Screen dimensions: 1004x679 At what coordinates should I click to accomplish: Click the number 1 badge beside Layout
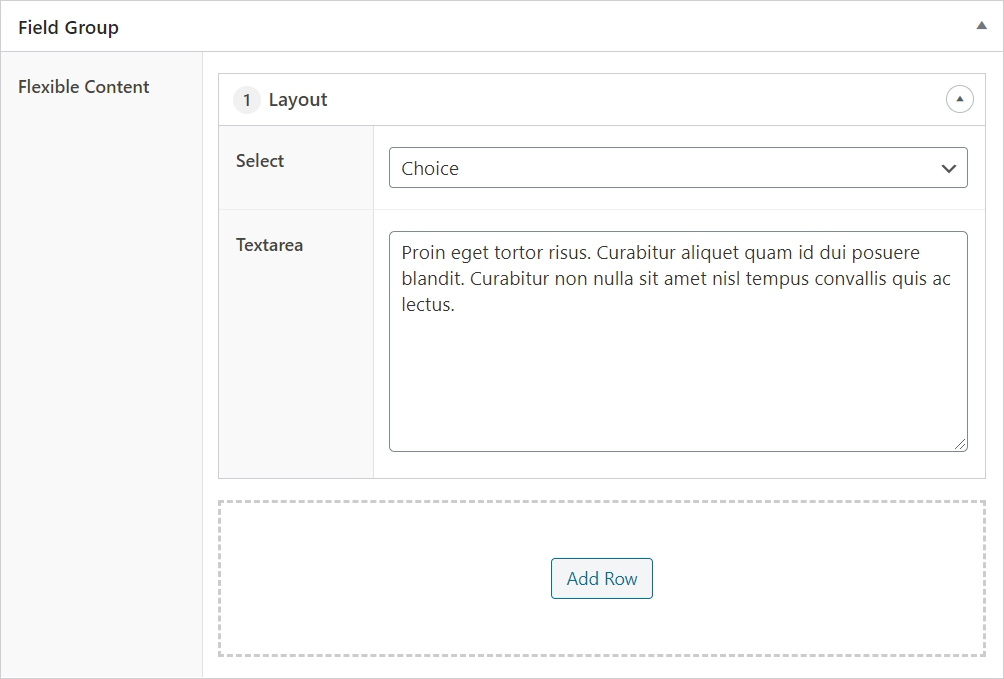pyautogui.click(x=247, y=100)
